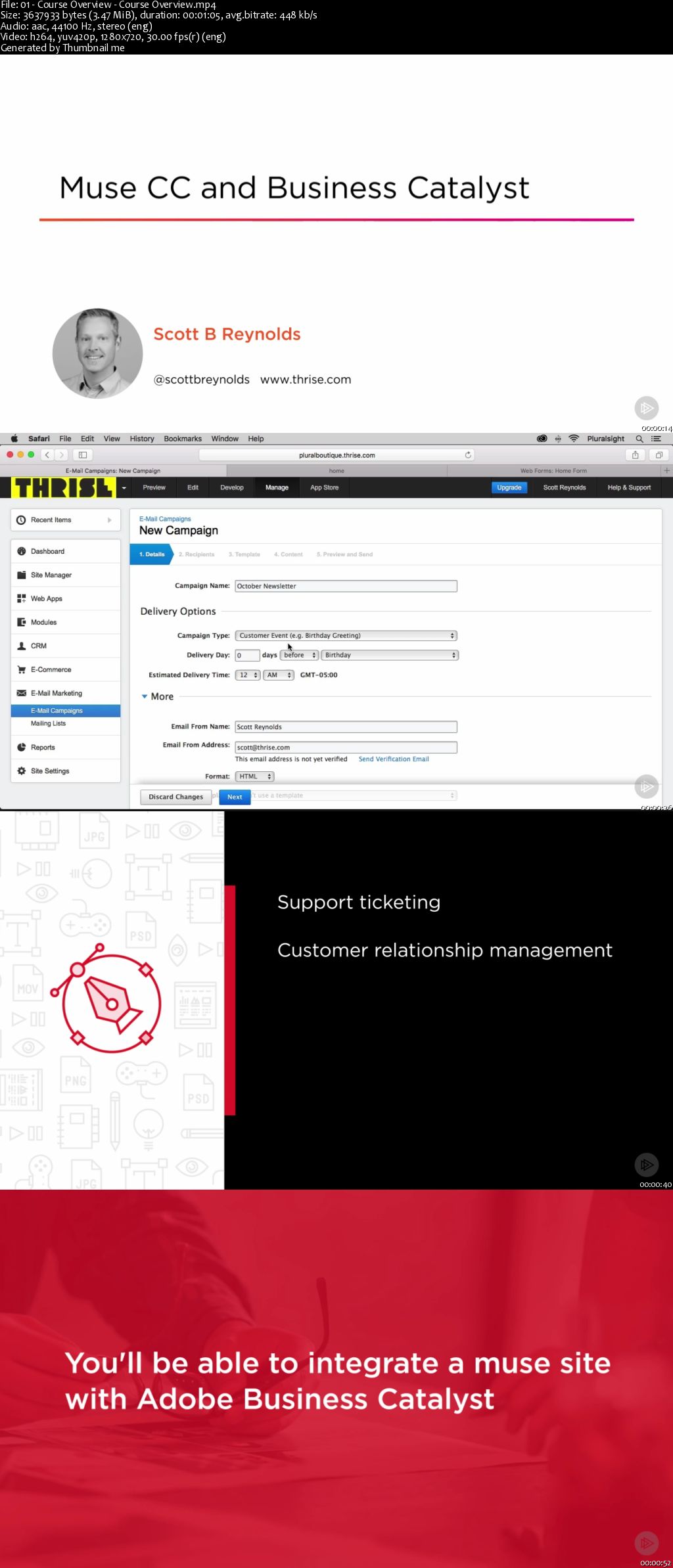Open the Bookmarks menu

[x=183, y=439]
